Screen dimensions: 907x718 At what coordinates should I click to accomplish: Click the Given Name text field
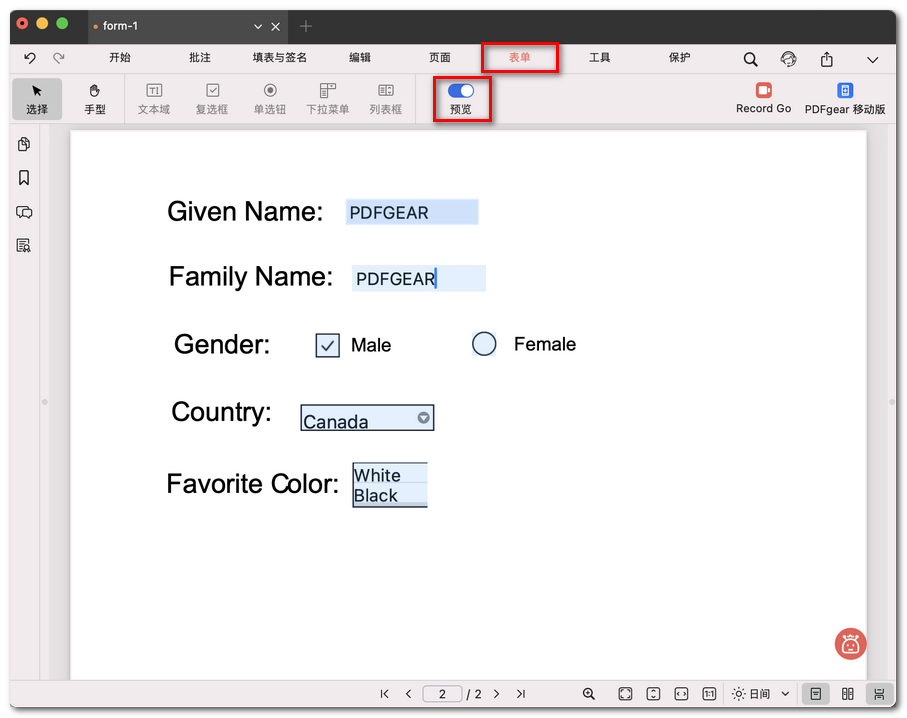pos(412,212)
